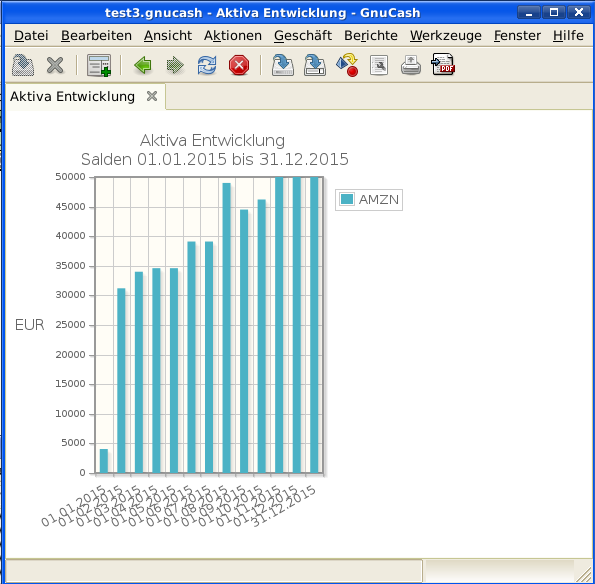Select the Aktiva Entwicklung tab
The image size is (595, 584).
point(72,97)
